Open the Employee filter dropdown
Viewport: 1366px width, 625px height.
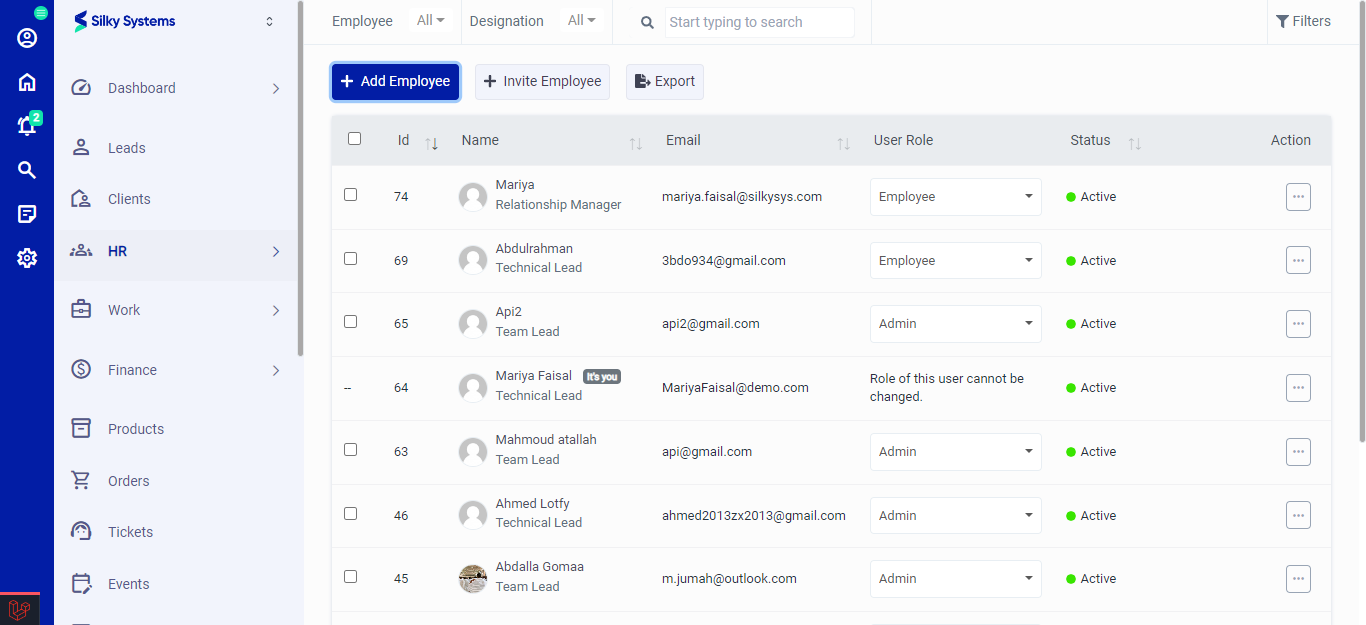coord(429,19)
